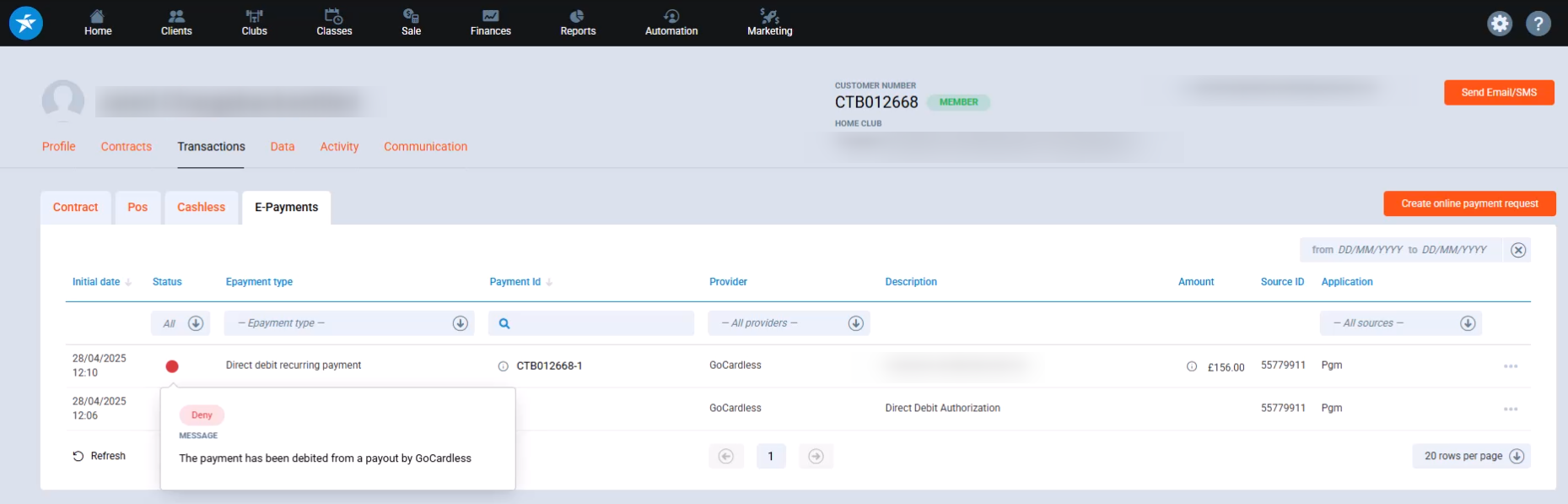Go to the Finances section
The width and height of the screenshot is (1568, 504).
coord(490,23)
